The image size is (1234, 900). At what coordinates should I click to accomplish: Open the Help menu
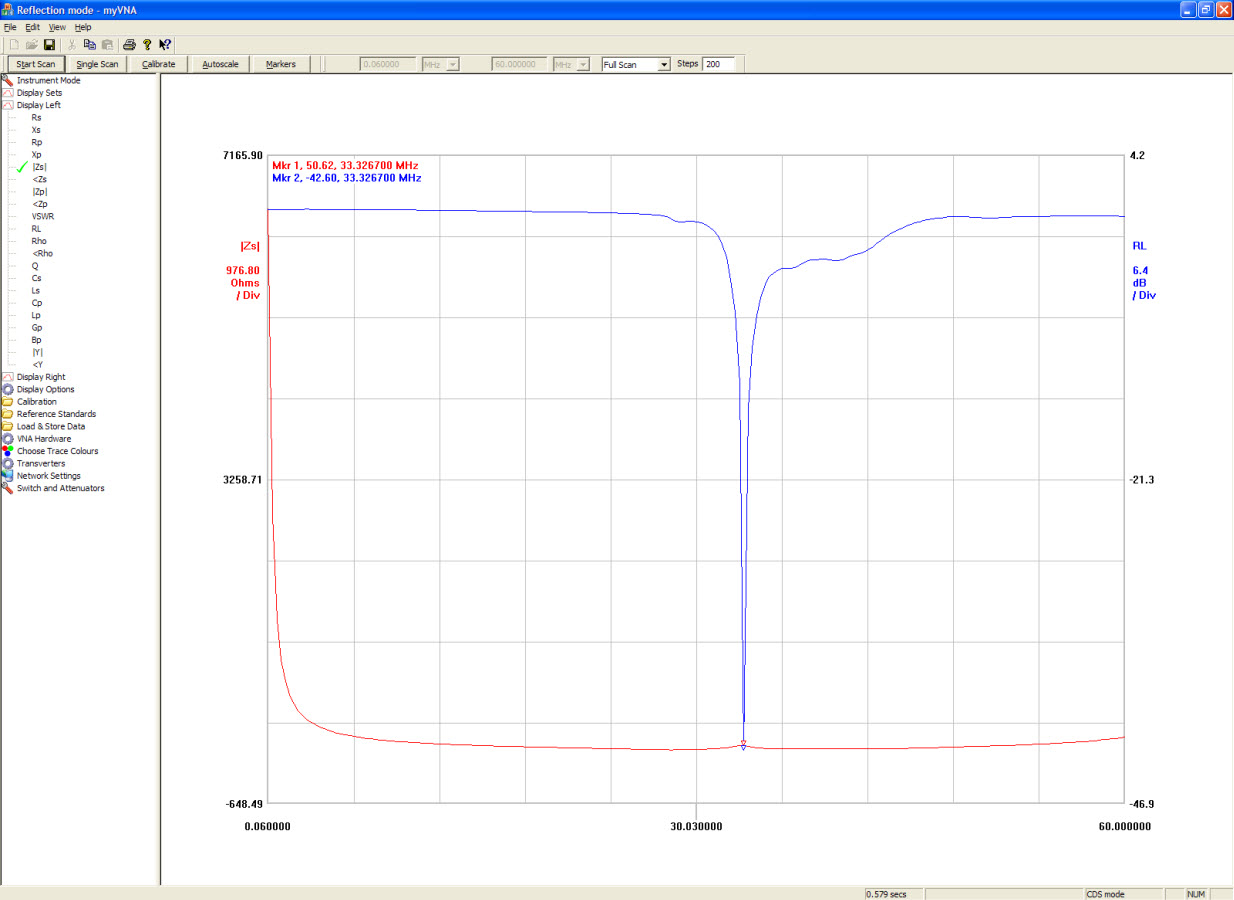point(83,27)
